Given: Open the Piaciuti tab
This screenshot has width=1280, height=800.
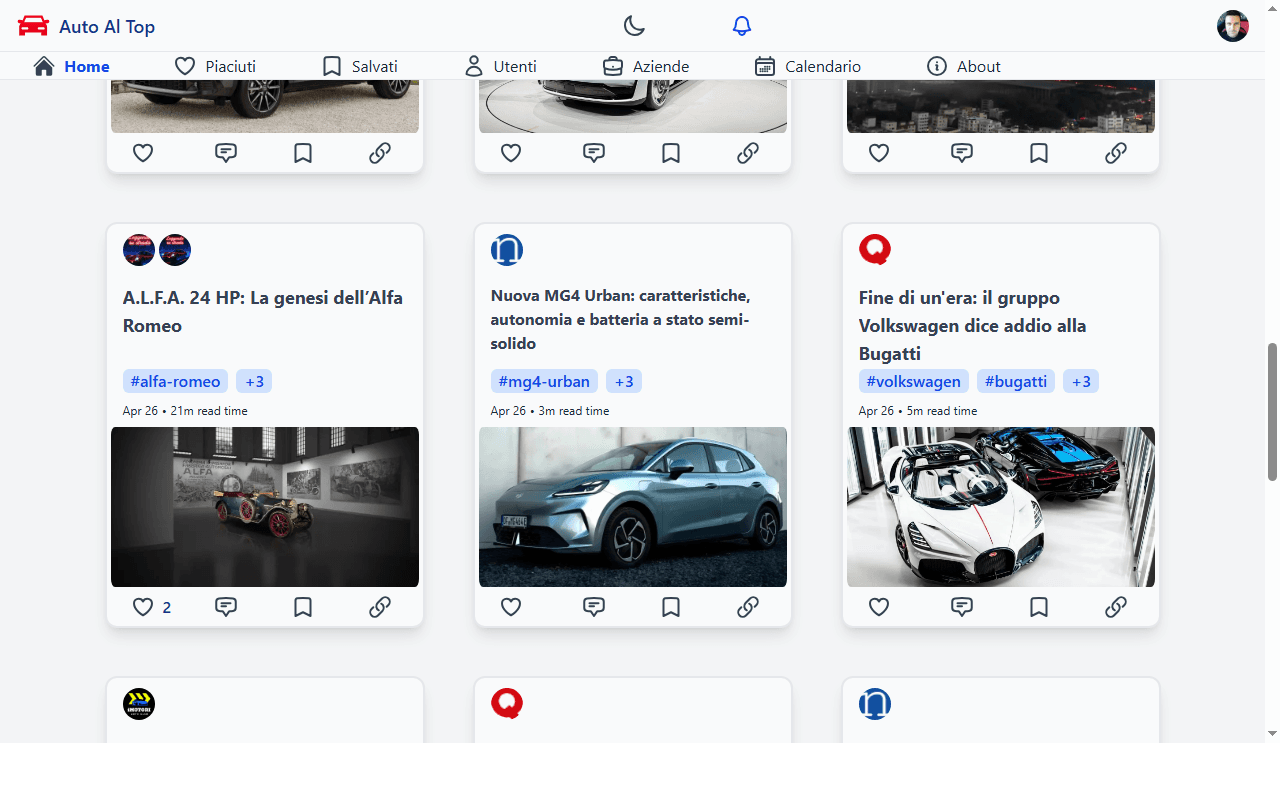Looking at the screenshot, I should click(215, 66).
